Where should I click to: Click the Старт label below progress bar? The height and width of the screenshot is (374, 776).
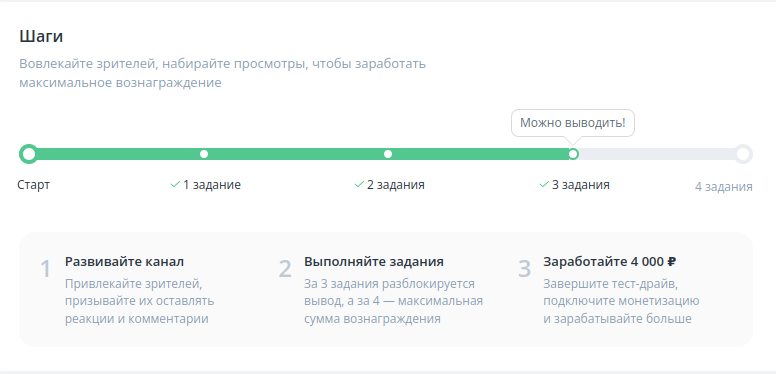coord(34,185)
